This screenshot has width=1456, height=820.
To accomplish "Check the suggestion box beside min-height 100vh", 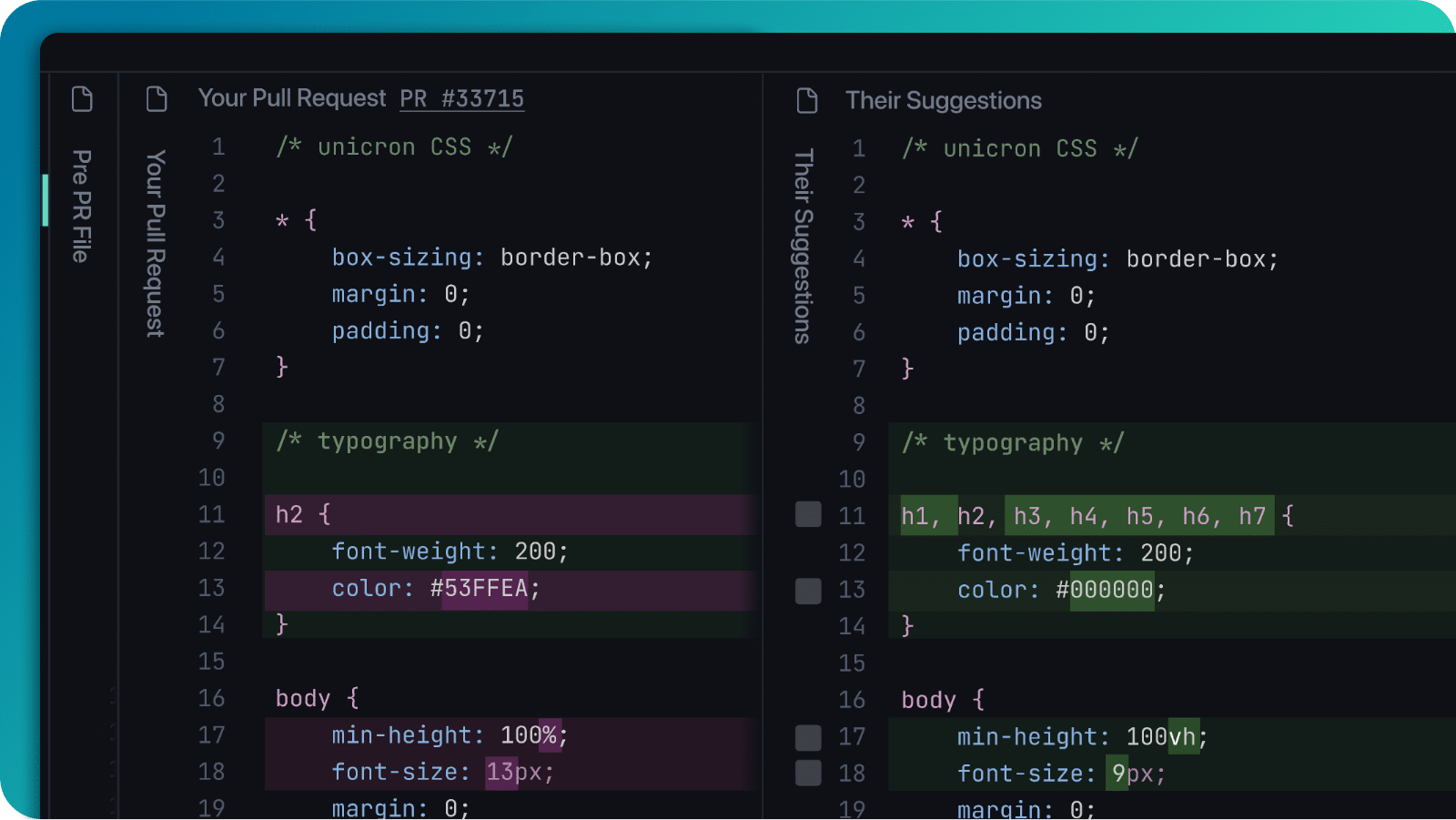I will (807, 737).
